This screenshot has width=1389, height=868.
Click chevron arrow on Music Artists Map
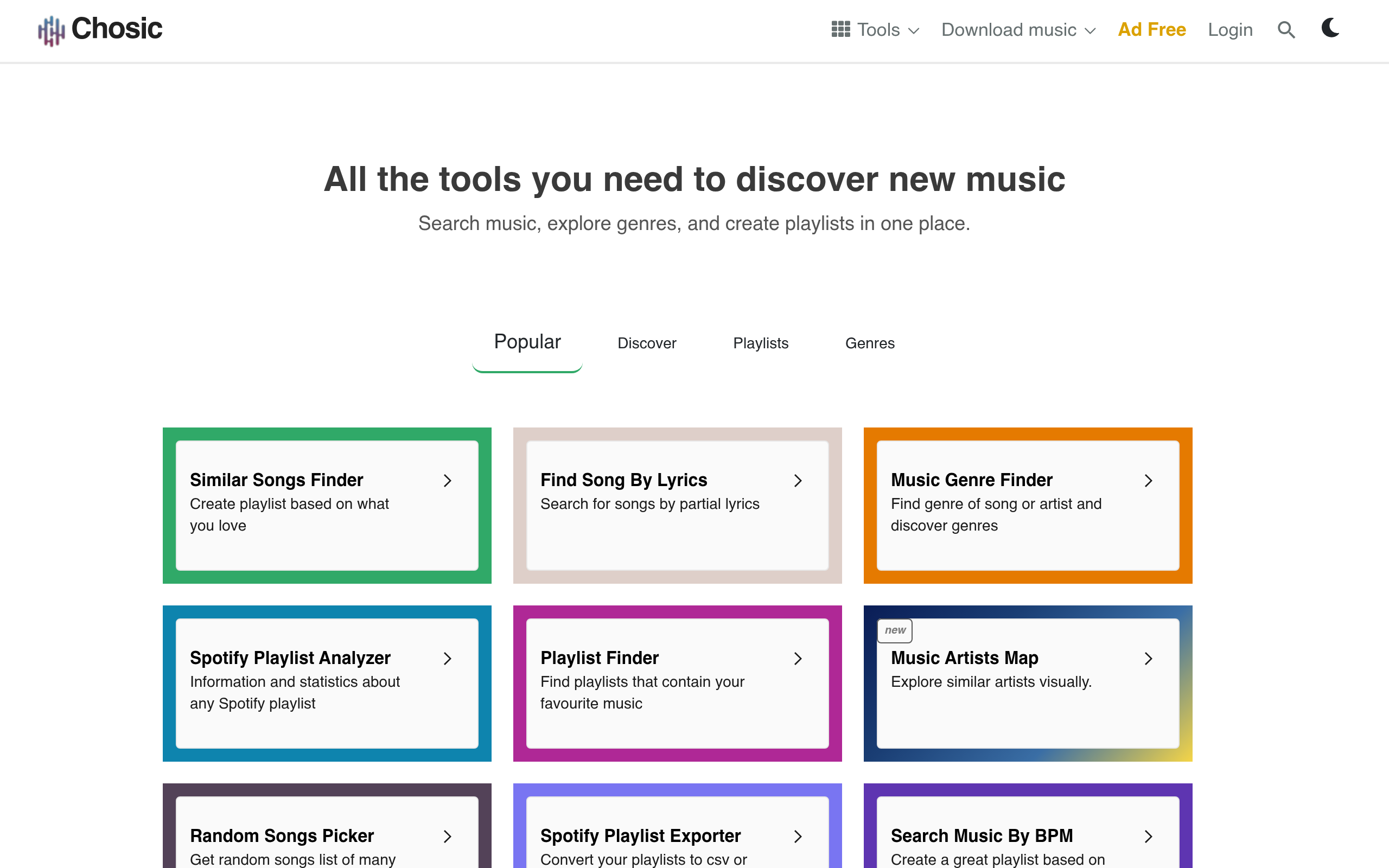(x=1149, y=659)
